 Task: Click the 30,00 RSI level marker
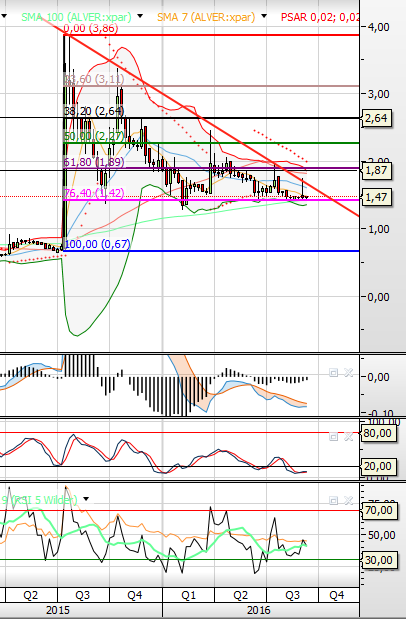(378, 560)
